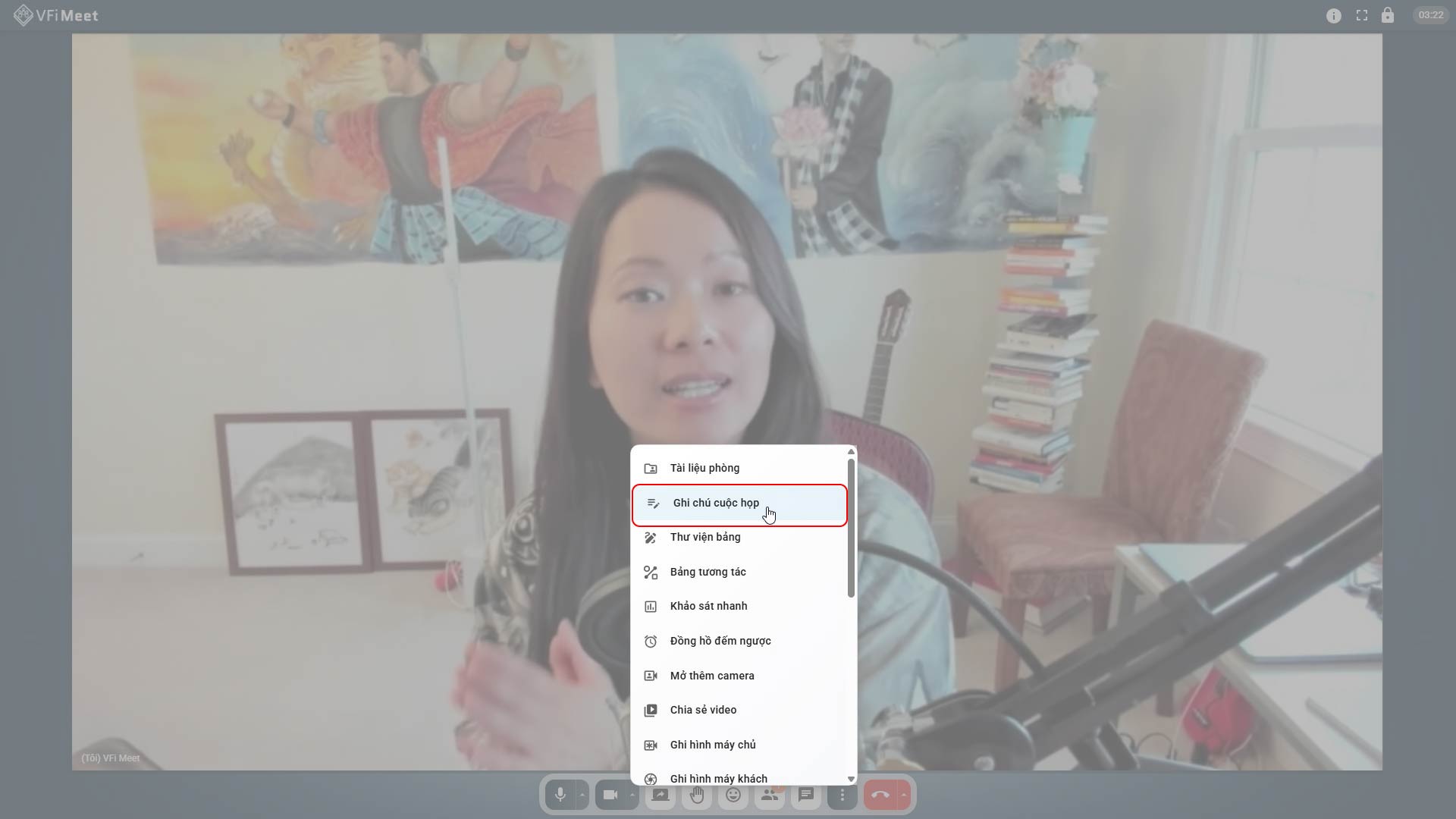Toggle the microphone button

coord(560,795)
